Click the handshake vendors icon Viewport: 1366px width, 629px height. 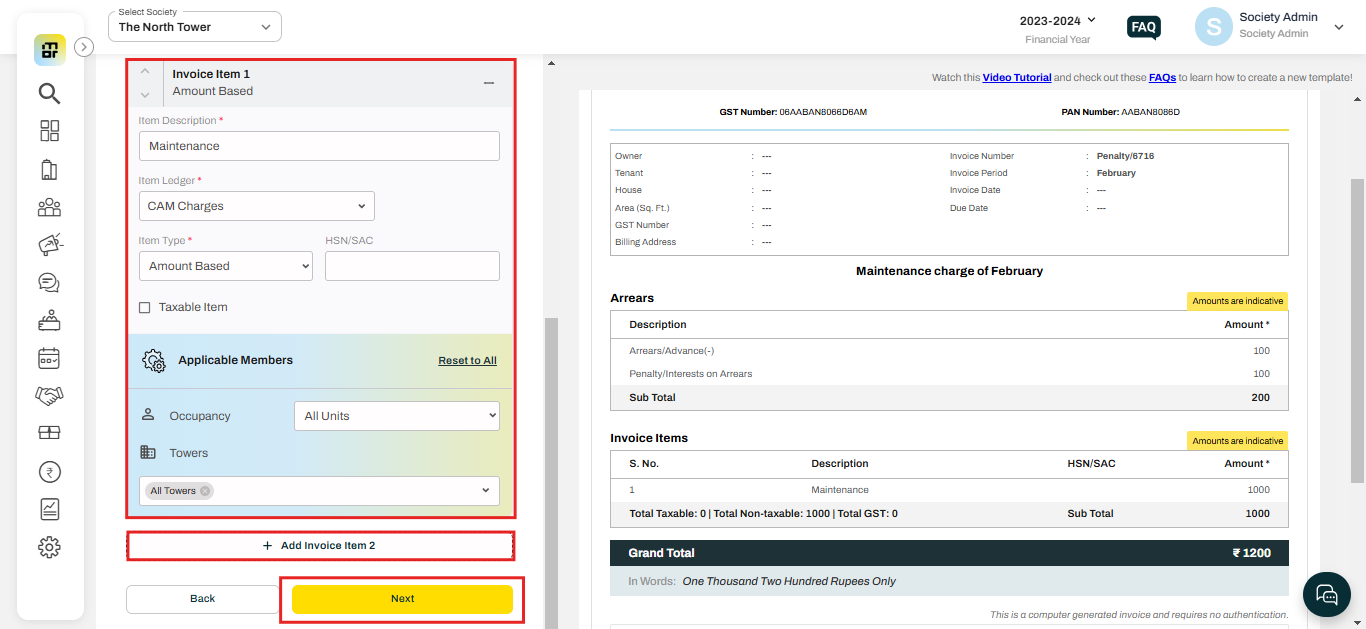(49, 395)
